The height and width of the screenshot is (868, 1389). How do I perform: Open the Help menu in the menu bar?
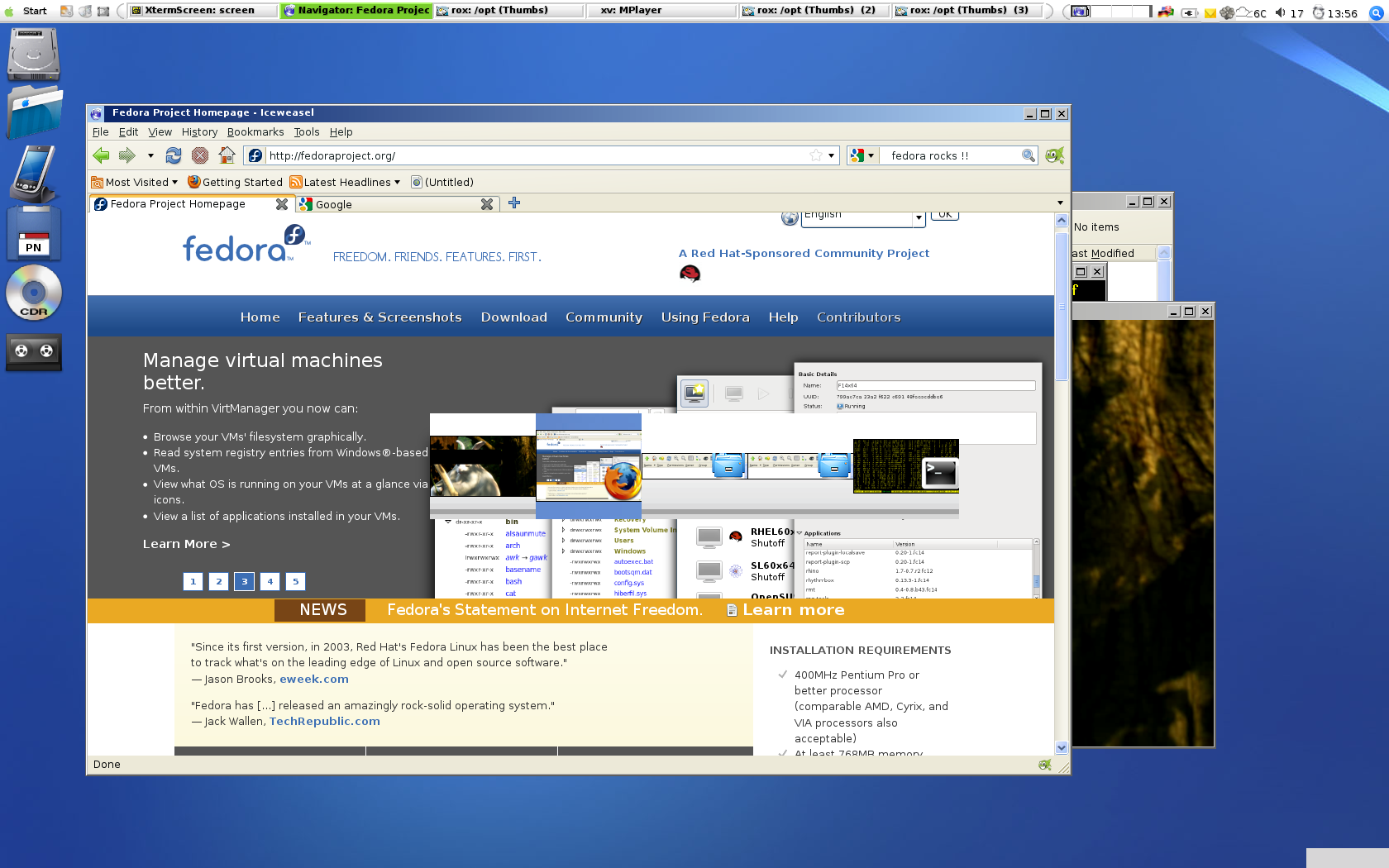pyautogui.click(x=341, y=132)
